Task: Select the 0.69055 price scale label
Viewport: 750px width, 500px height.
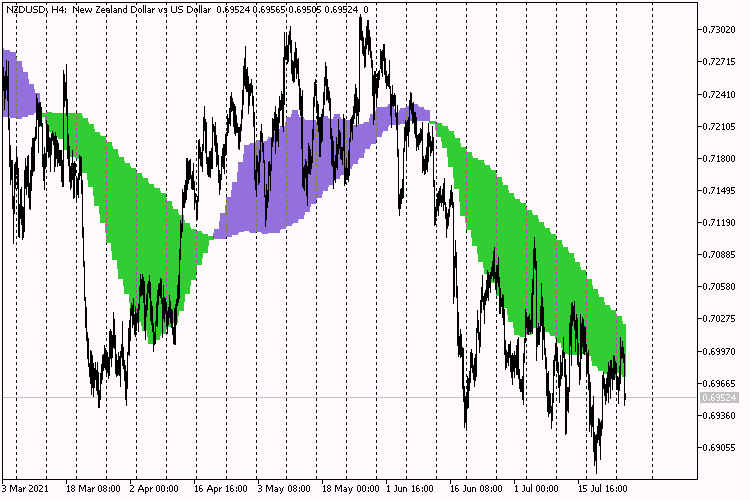Action: pyautogui.click(x=719, y=447)
